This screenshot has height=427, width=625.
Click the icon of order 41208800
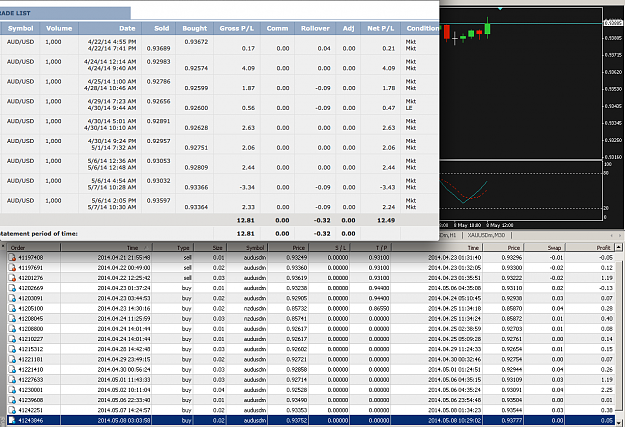[x=12, y=329]
